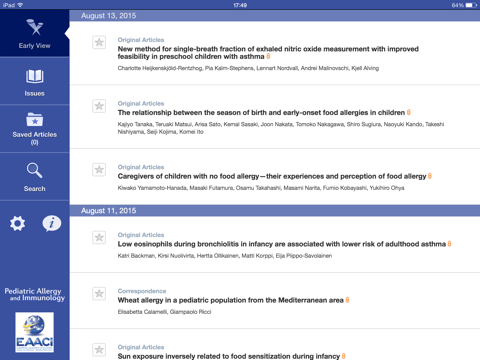Viewport: 480px width, 360px height.
Task: Star the nitric oxide measurement article
Action: coord(99,42)
